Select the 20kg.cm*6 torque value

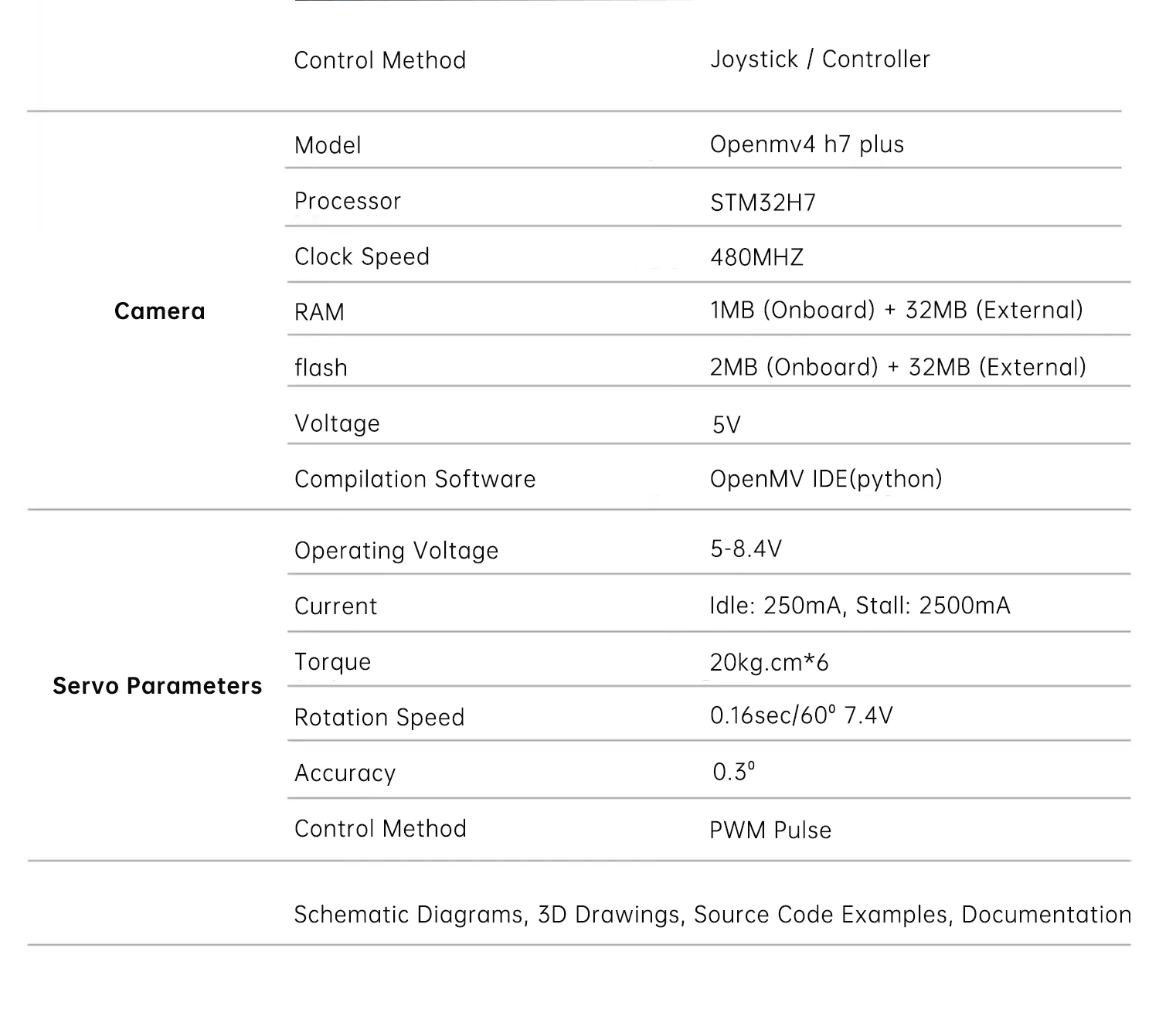point(769,663)
